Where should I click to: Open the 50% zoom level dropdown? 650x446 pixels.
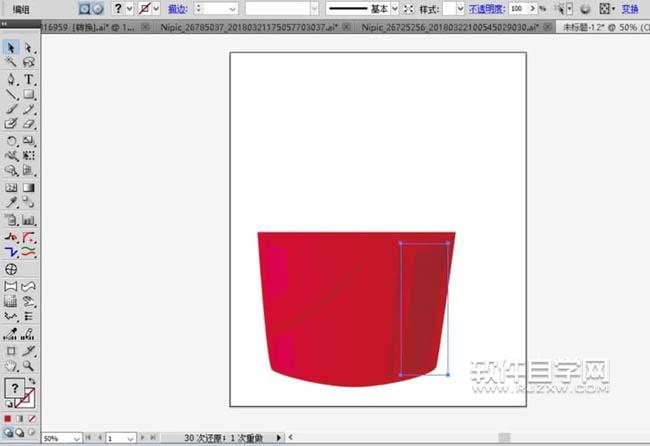click(77, 438)
